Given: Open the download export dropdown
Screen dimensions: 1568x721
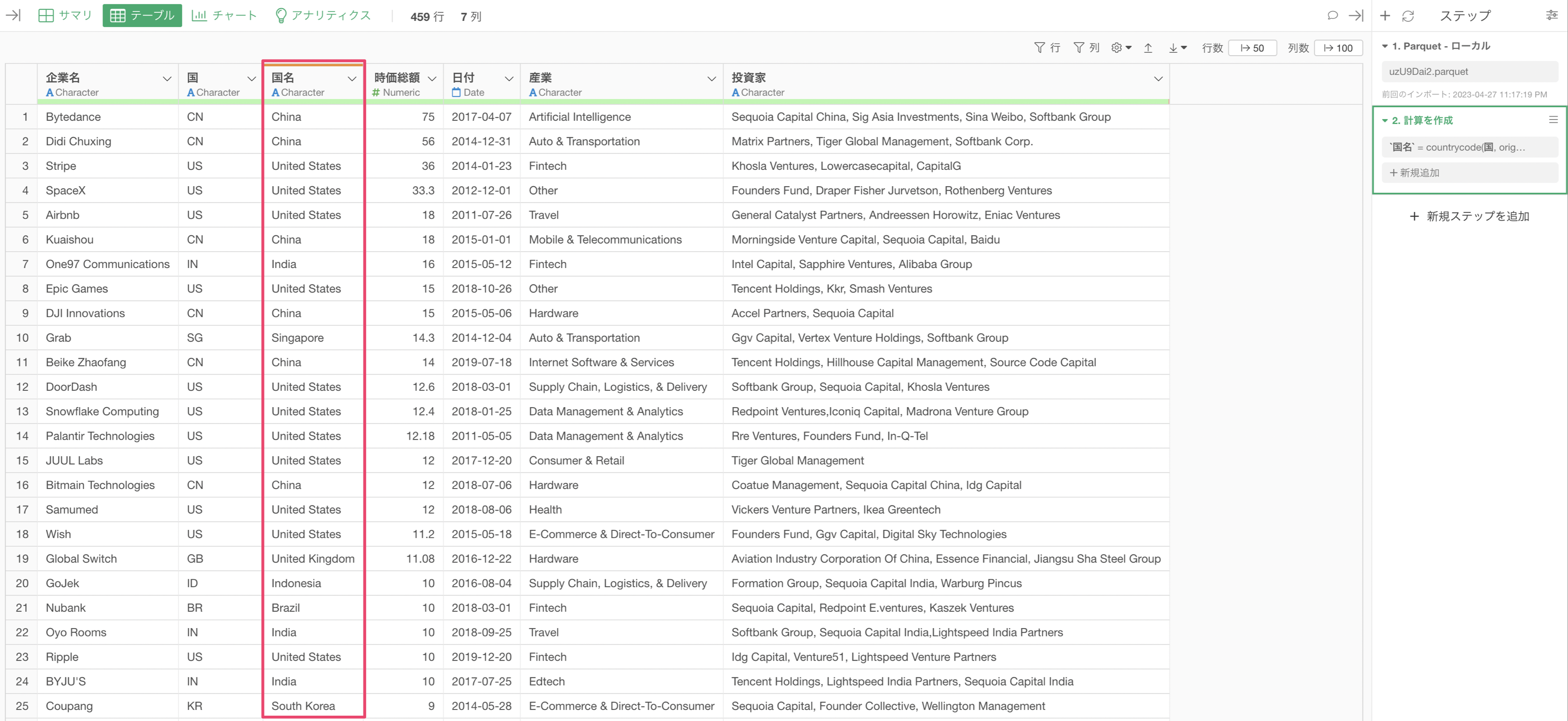Looking at the screenshot, I should coord(1177,48).
